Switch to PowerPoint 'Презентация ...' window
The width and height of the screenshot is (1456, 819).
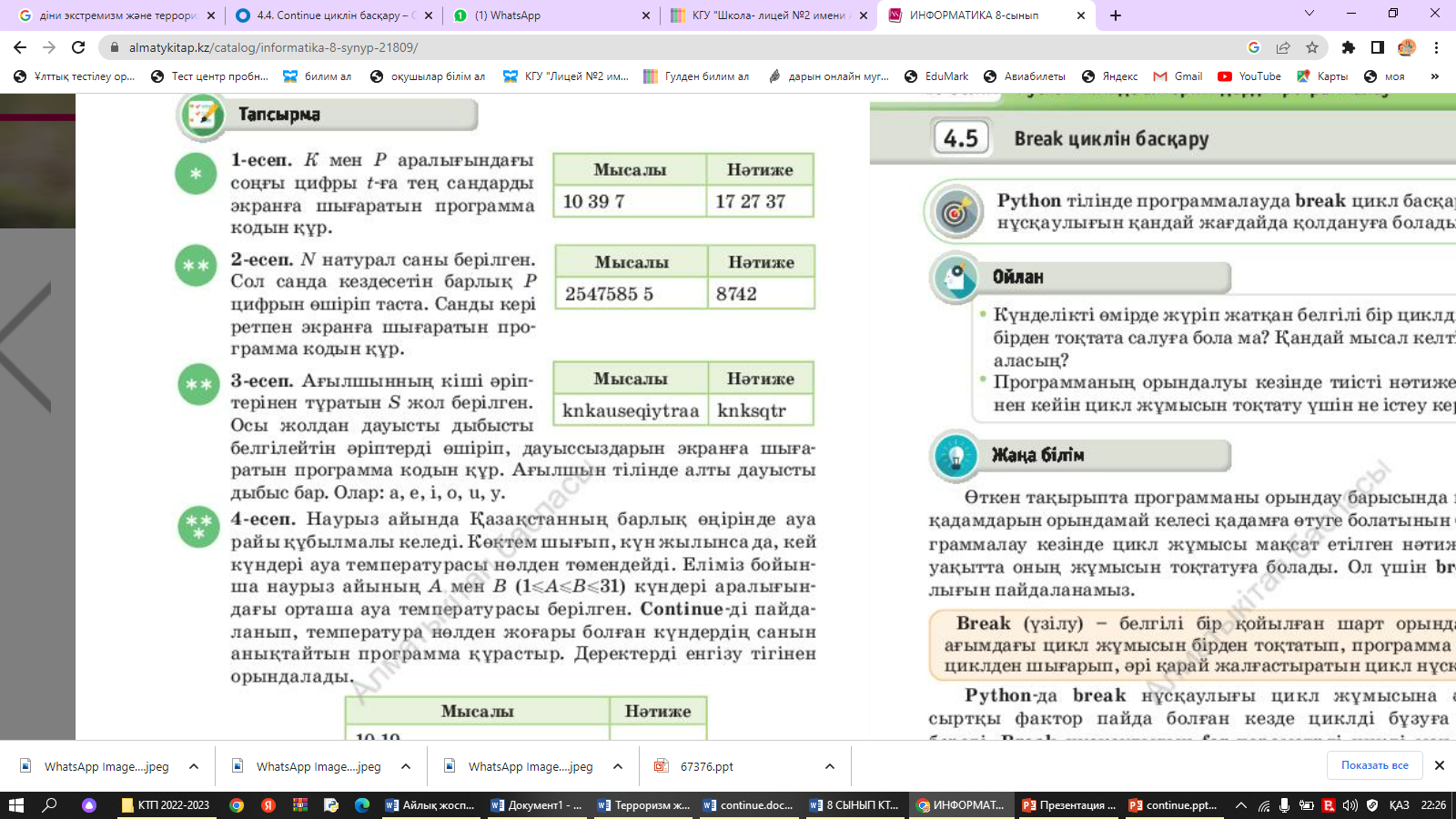tap(1068, 805)
